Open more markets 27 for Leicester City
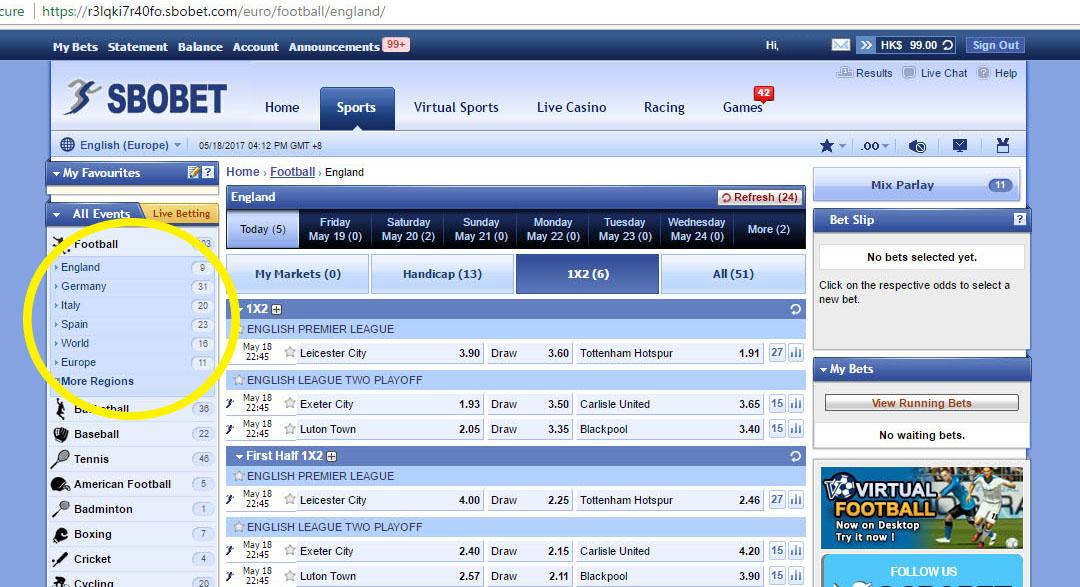The image size is (1080, 587). point(777,353)
